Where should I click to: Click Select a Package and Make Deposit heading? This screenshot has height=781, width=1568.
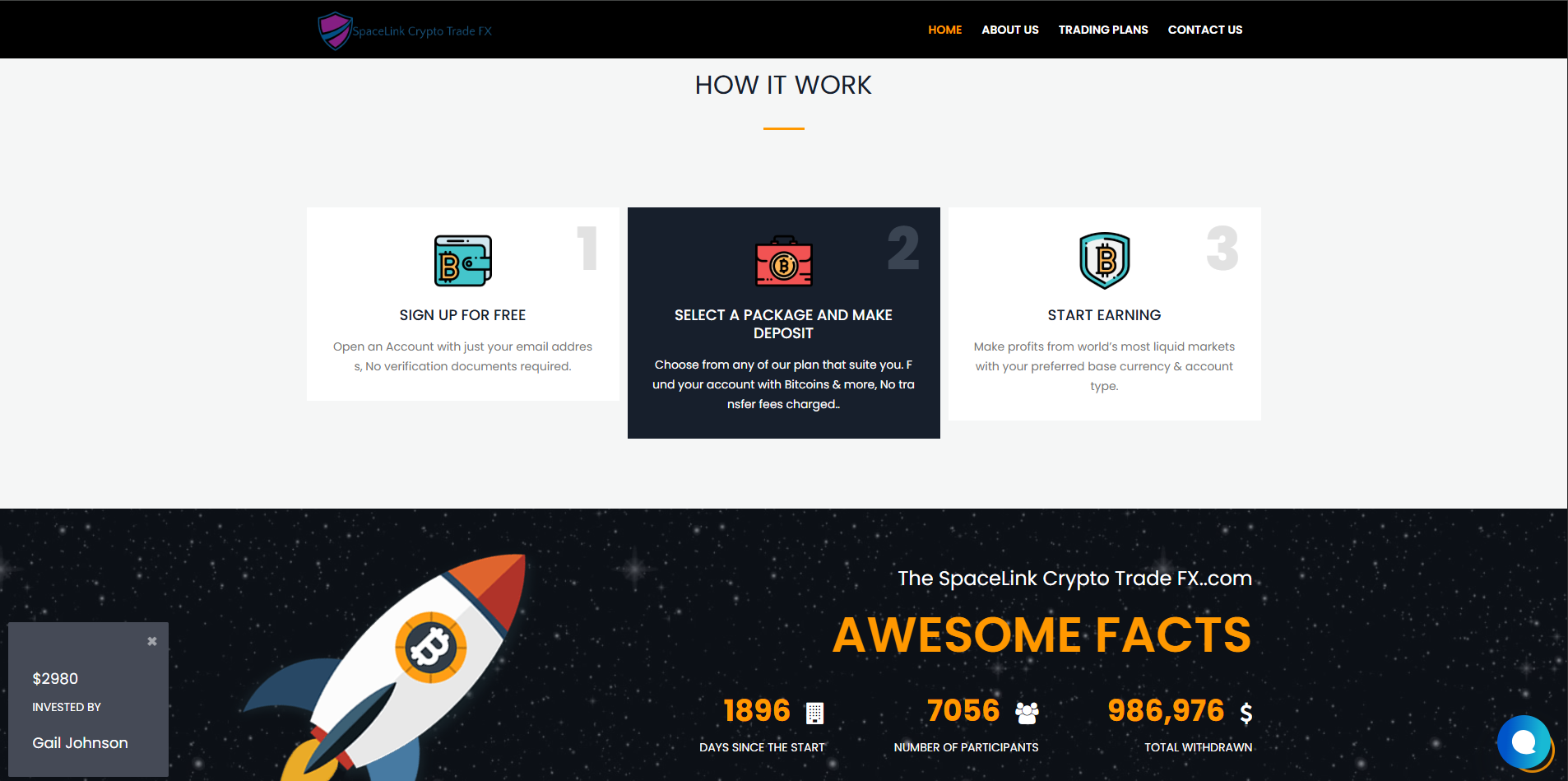[783, 323]
